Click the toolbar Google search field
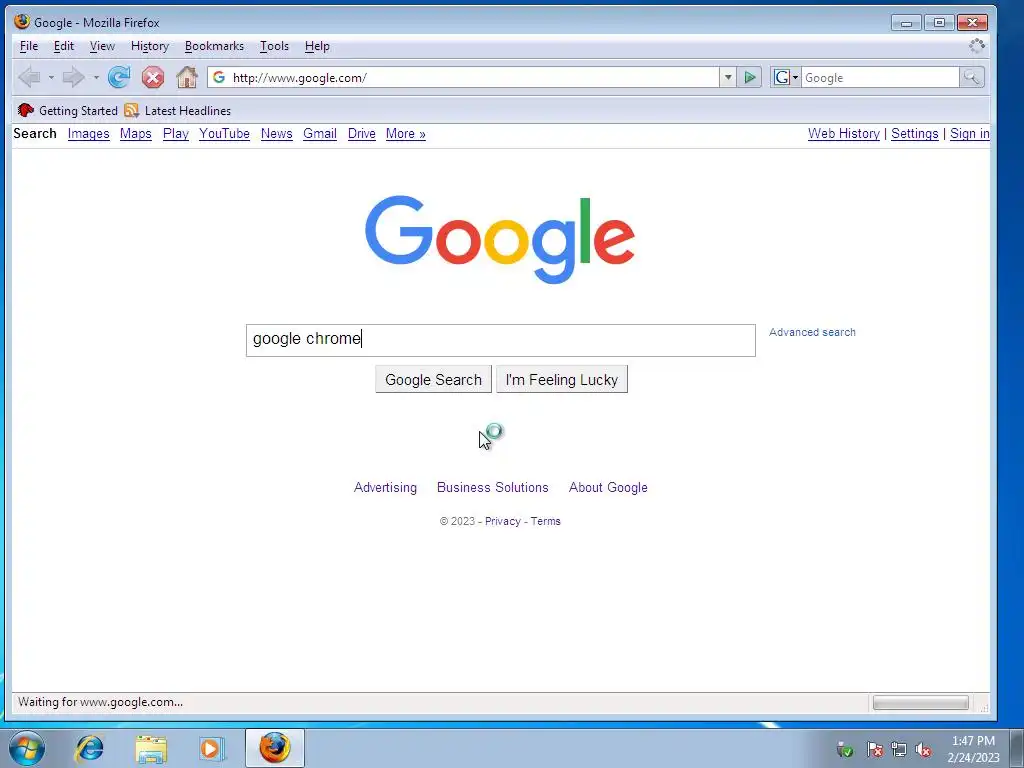Image resolution: width=1024 pixels, height=768 pixels. (x=880, y=78)
